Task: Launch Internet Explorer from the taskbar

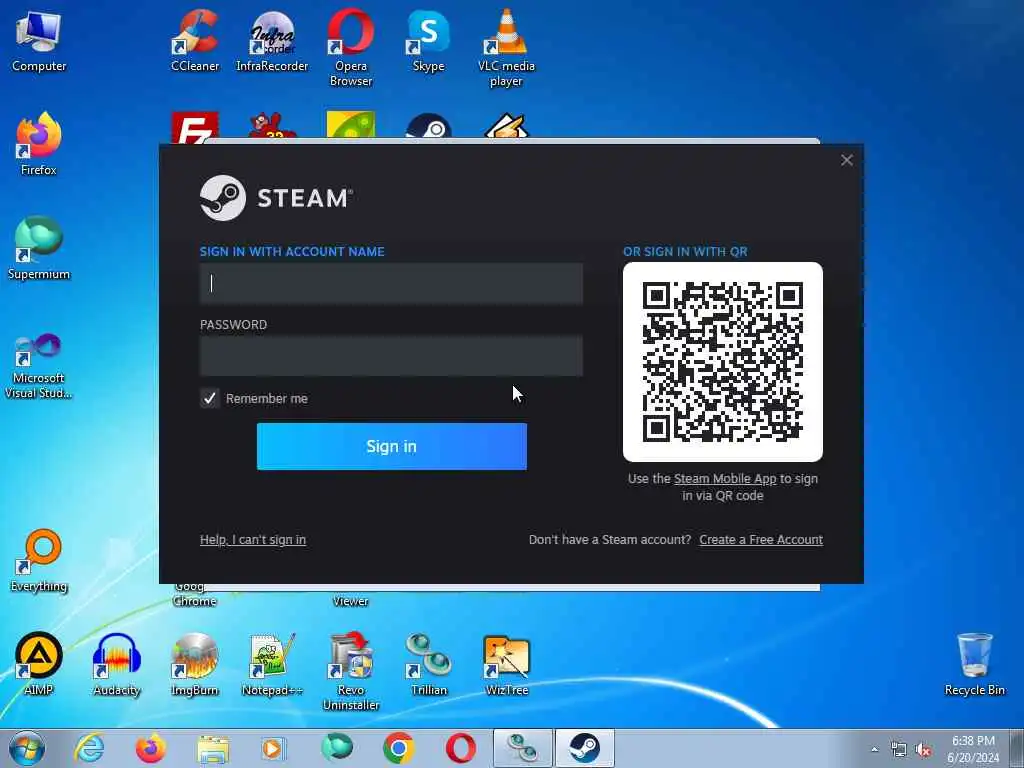Action: coord(89,748)
